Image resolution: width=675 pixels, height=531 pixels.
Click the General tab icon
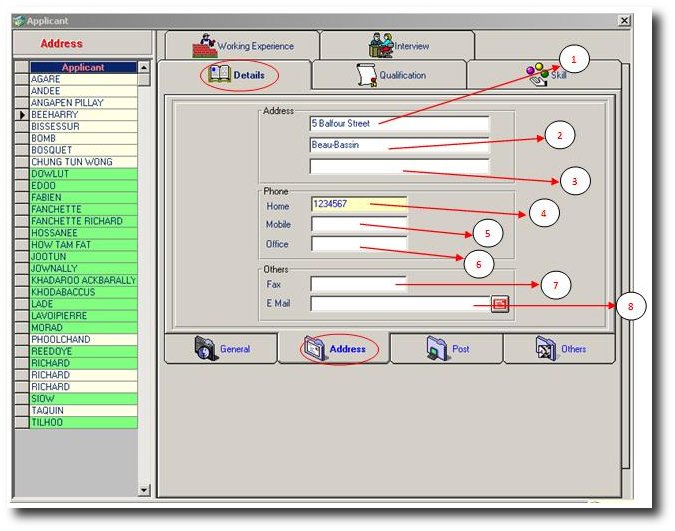(x=205, y=349)
